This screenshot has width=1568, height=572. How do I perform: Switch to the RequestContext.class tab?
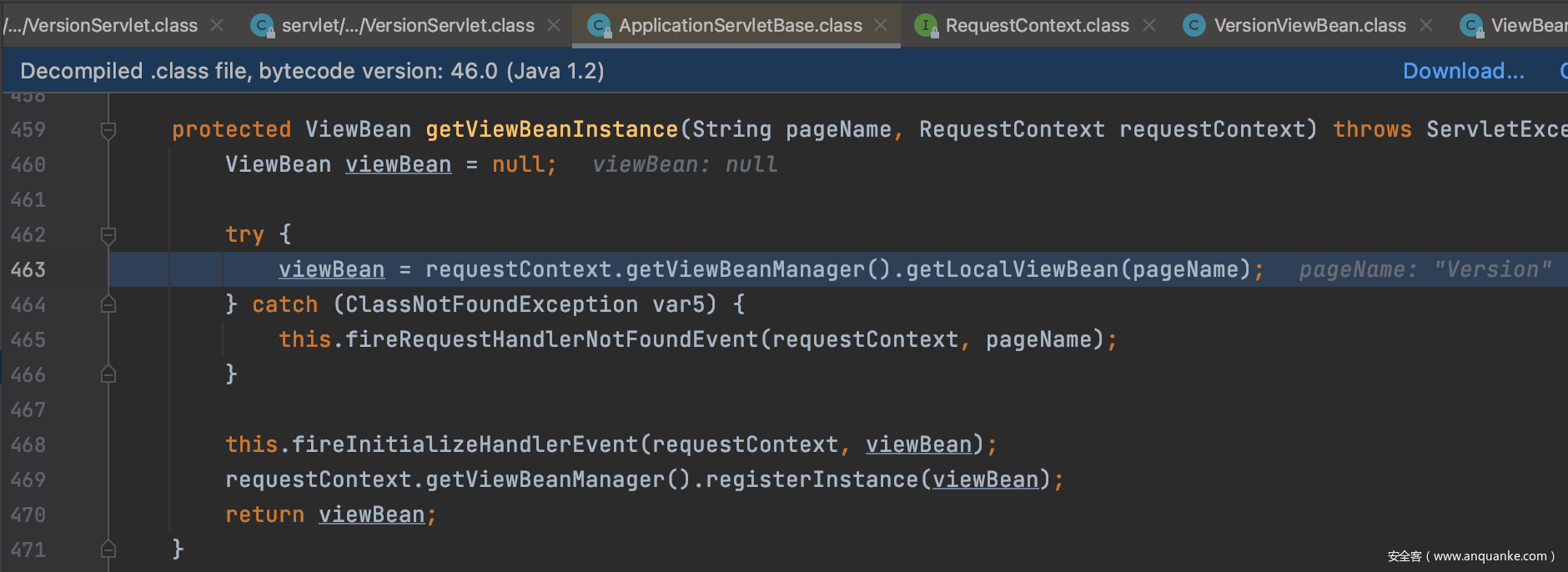click(1037, 26)
